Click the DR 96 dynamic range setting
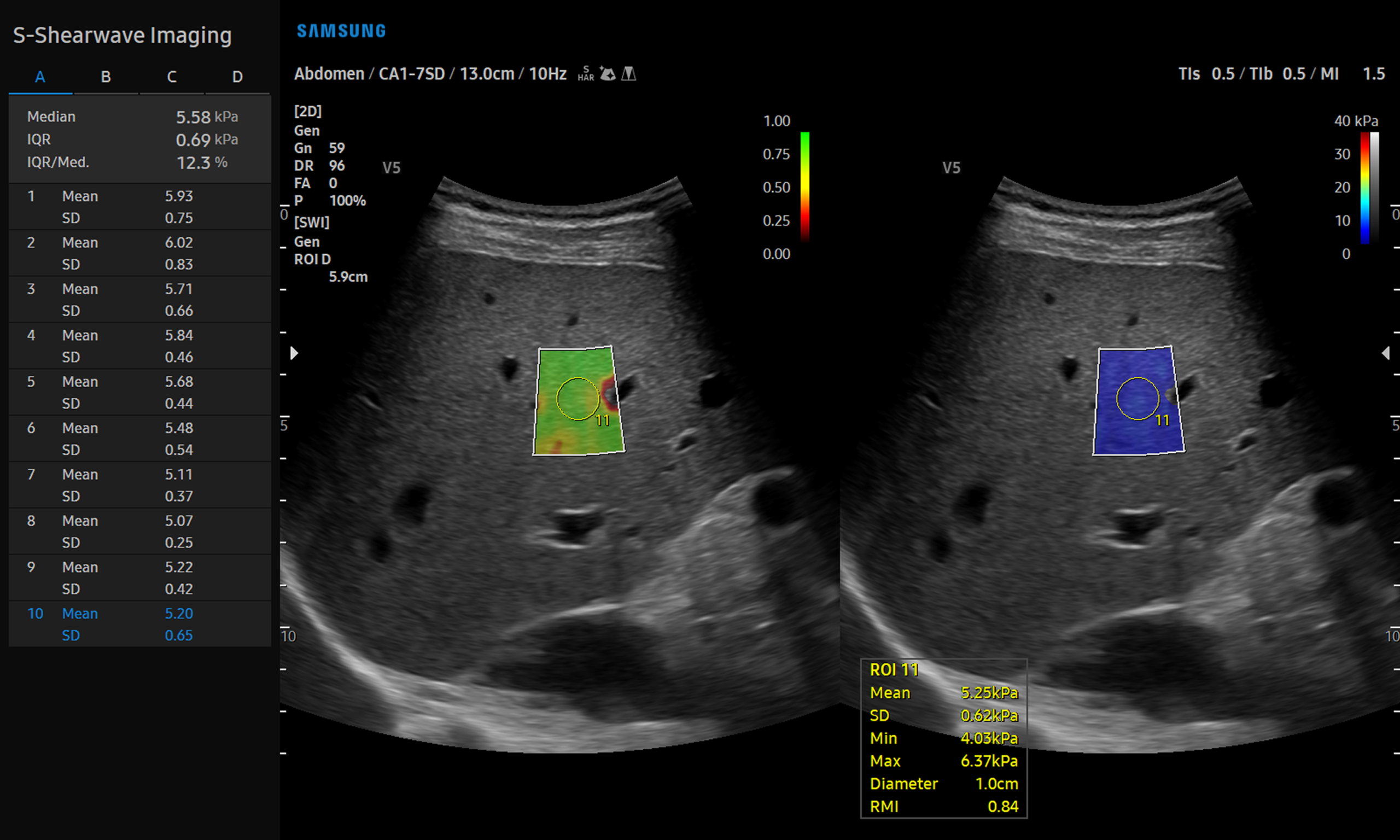This screenshot has width=1400, height=840. [x=319, y=166]
